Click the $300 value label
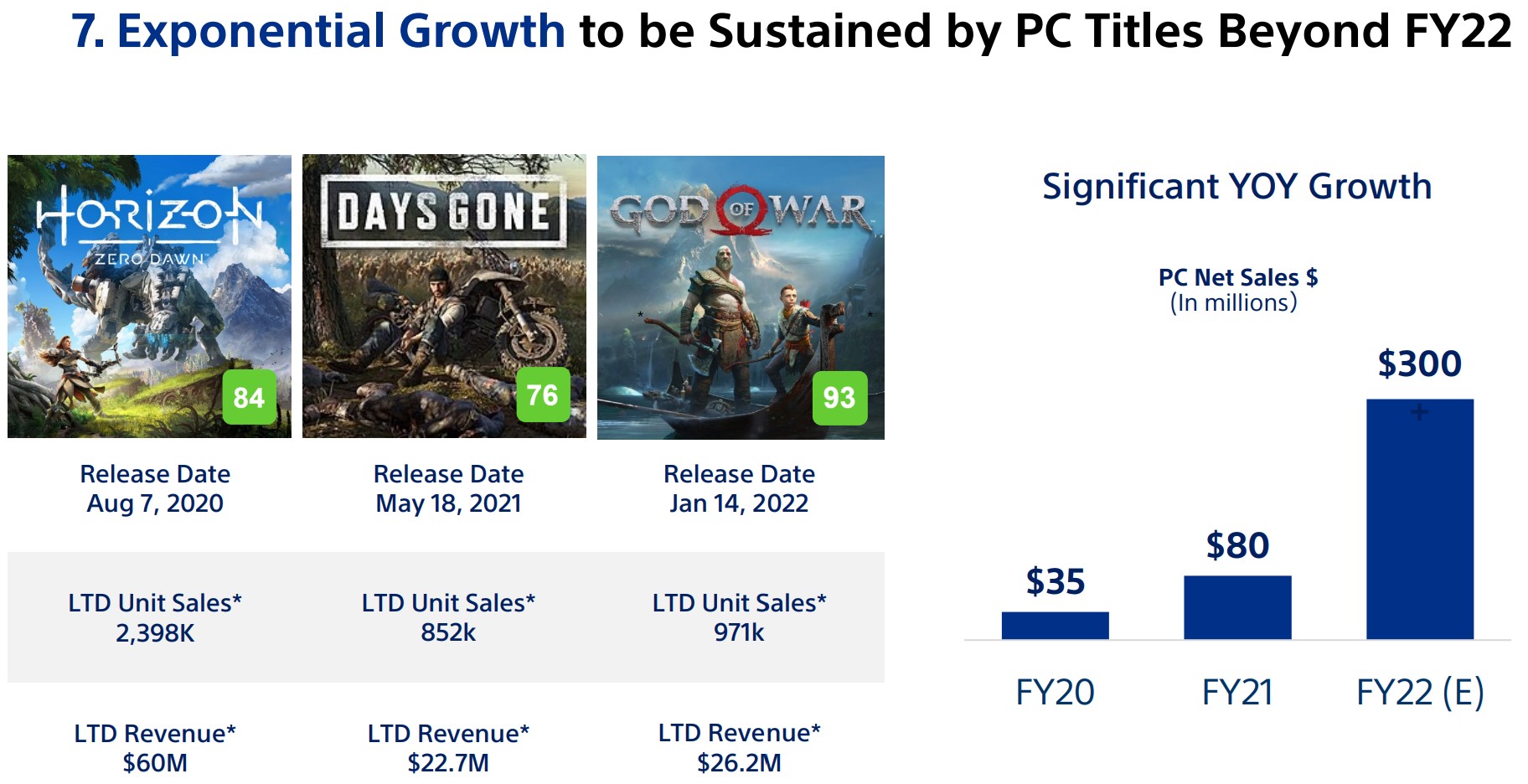This screenshot has height=784, width=1528. pyautogui.click(x=1420, y=364)
